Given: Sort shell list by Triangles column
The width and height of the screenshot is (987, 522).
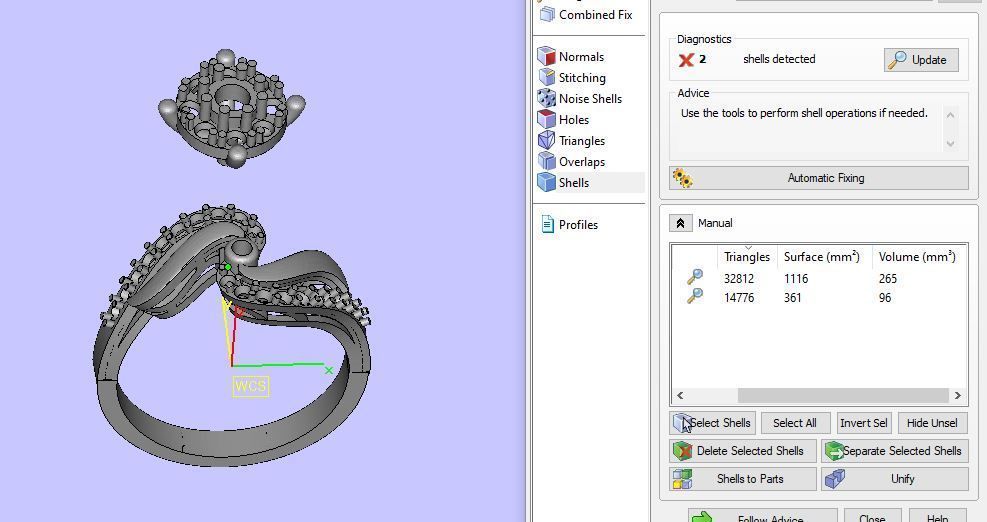Looking at the screenshot, I should tap(747, 257).
